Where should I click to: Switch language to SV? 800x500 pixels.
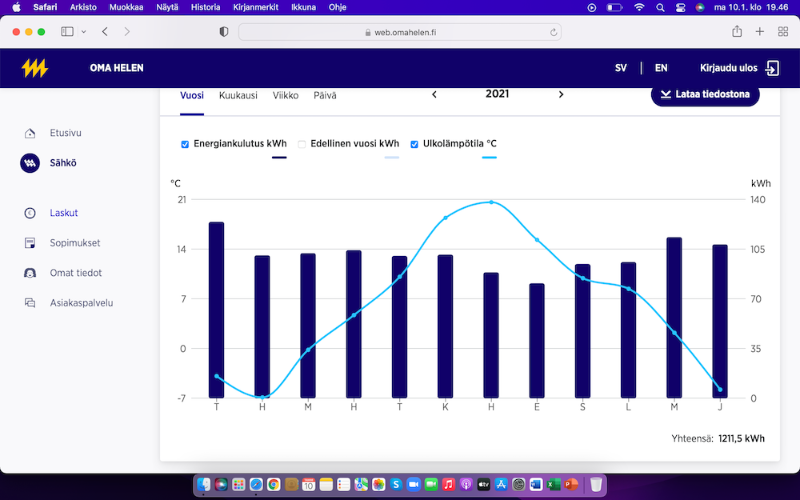[x=621, y=68]
